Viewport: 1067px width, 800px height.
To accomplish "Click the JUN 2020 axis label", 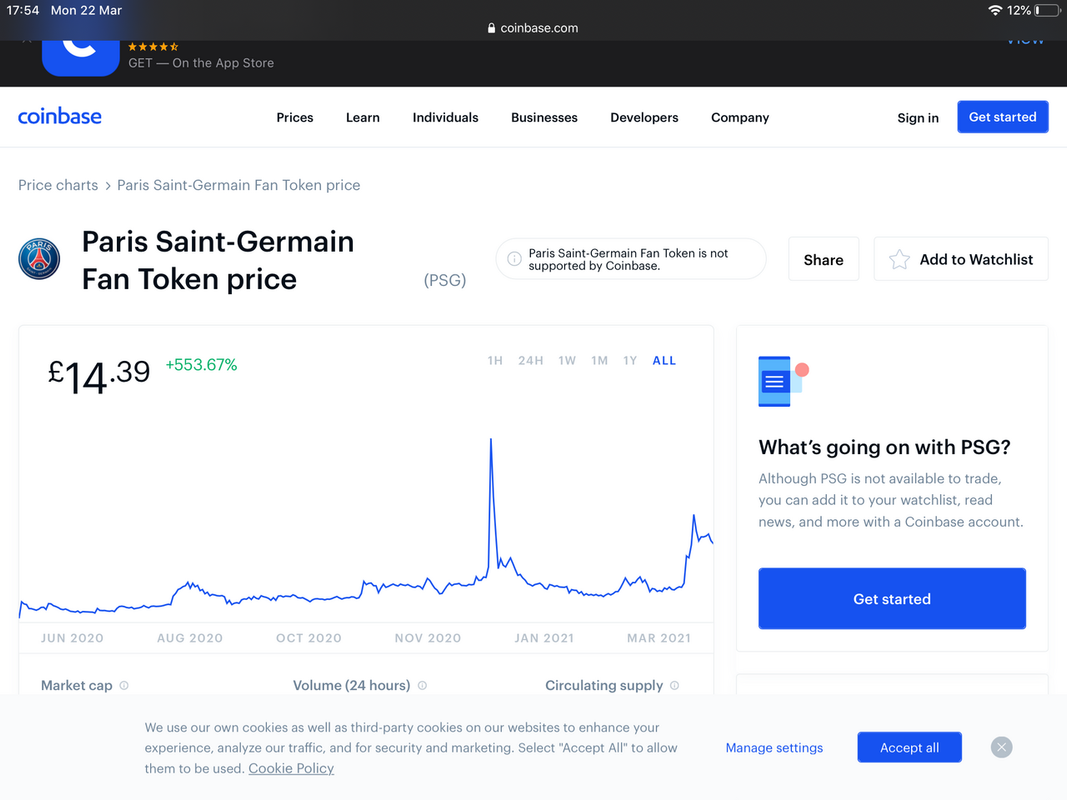I will 72,638.
